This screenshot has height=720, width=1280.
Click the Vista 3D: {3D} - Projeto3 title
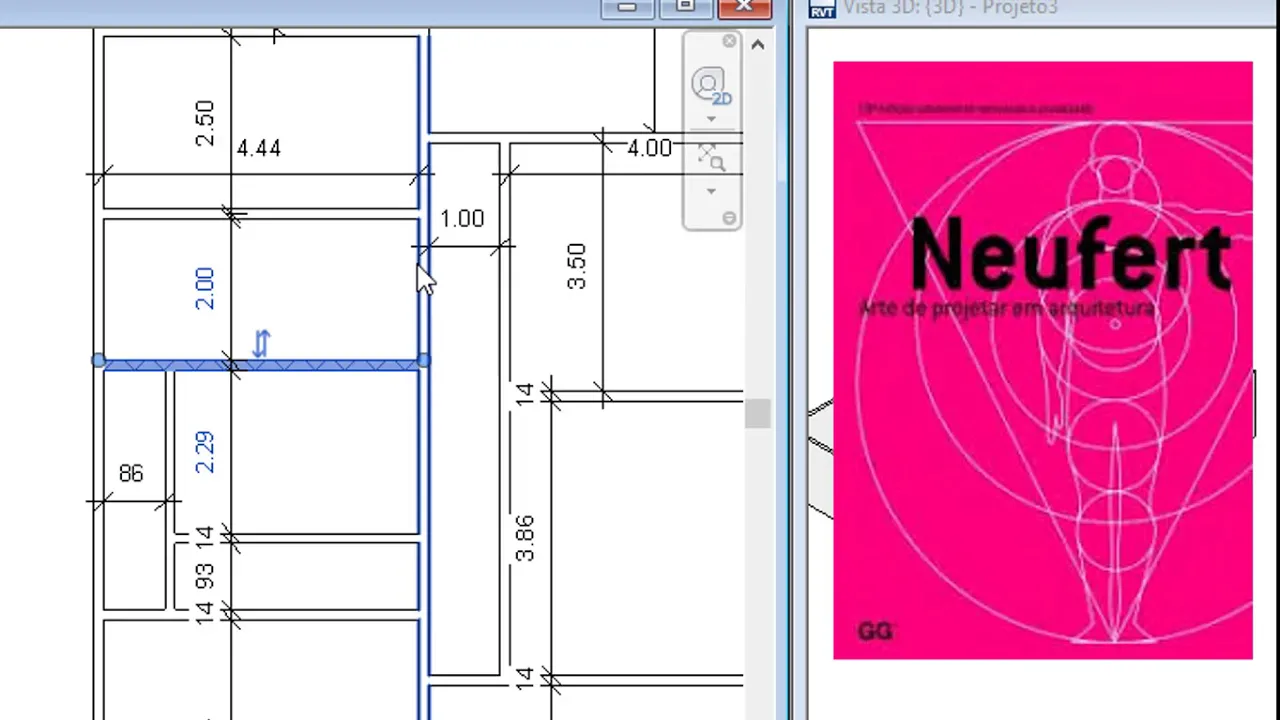pos(950,8)
